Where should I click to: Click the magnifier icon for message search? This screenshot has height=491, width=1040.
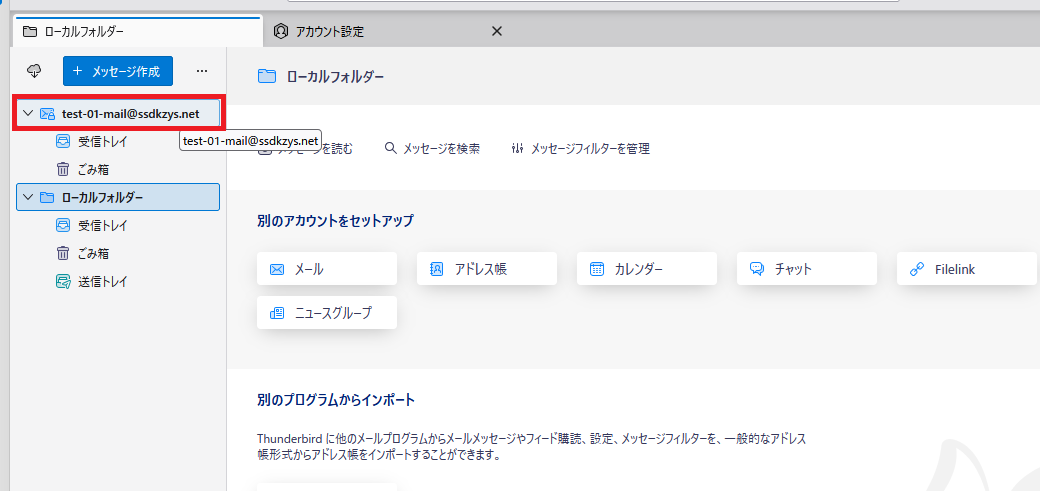pyautogui.click(x=391, y=148)
